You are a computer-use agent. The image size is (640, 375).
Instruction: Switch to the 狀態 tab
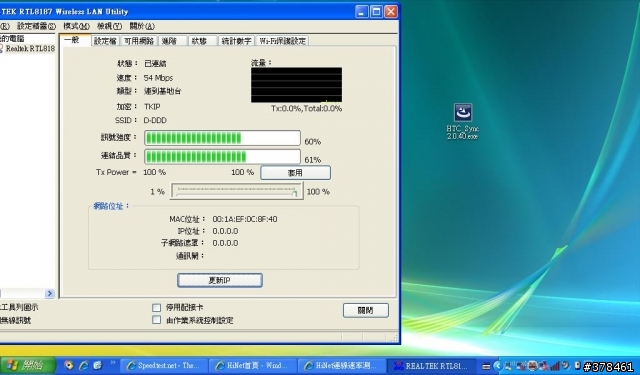tap(202, 41)
